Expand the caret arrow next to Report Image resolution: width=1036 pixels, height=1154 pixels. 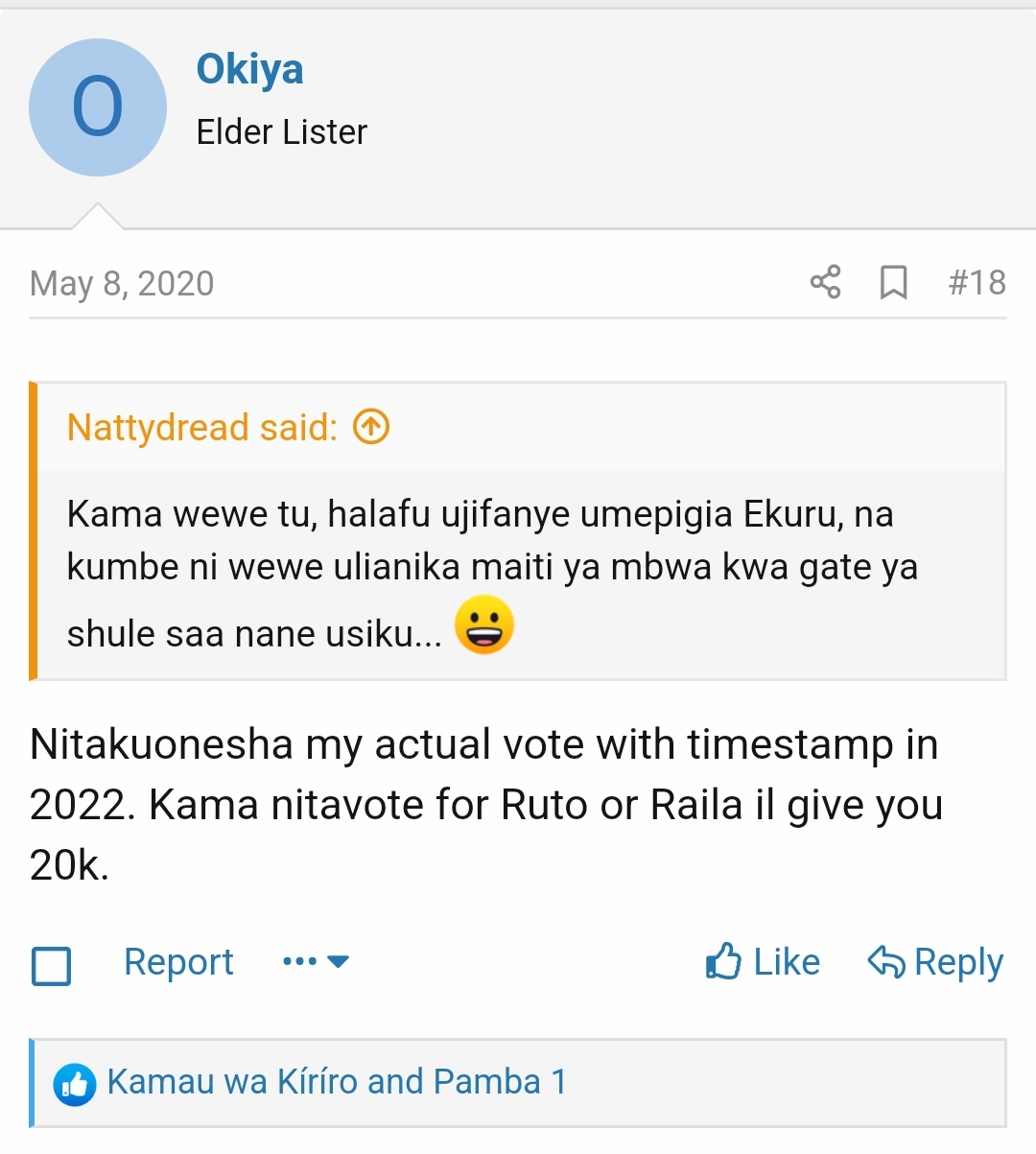click(x=339, y=961)
